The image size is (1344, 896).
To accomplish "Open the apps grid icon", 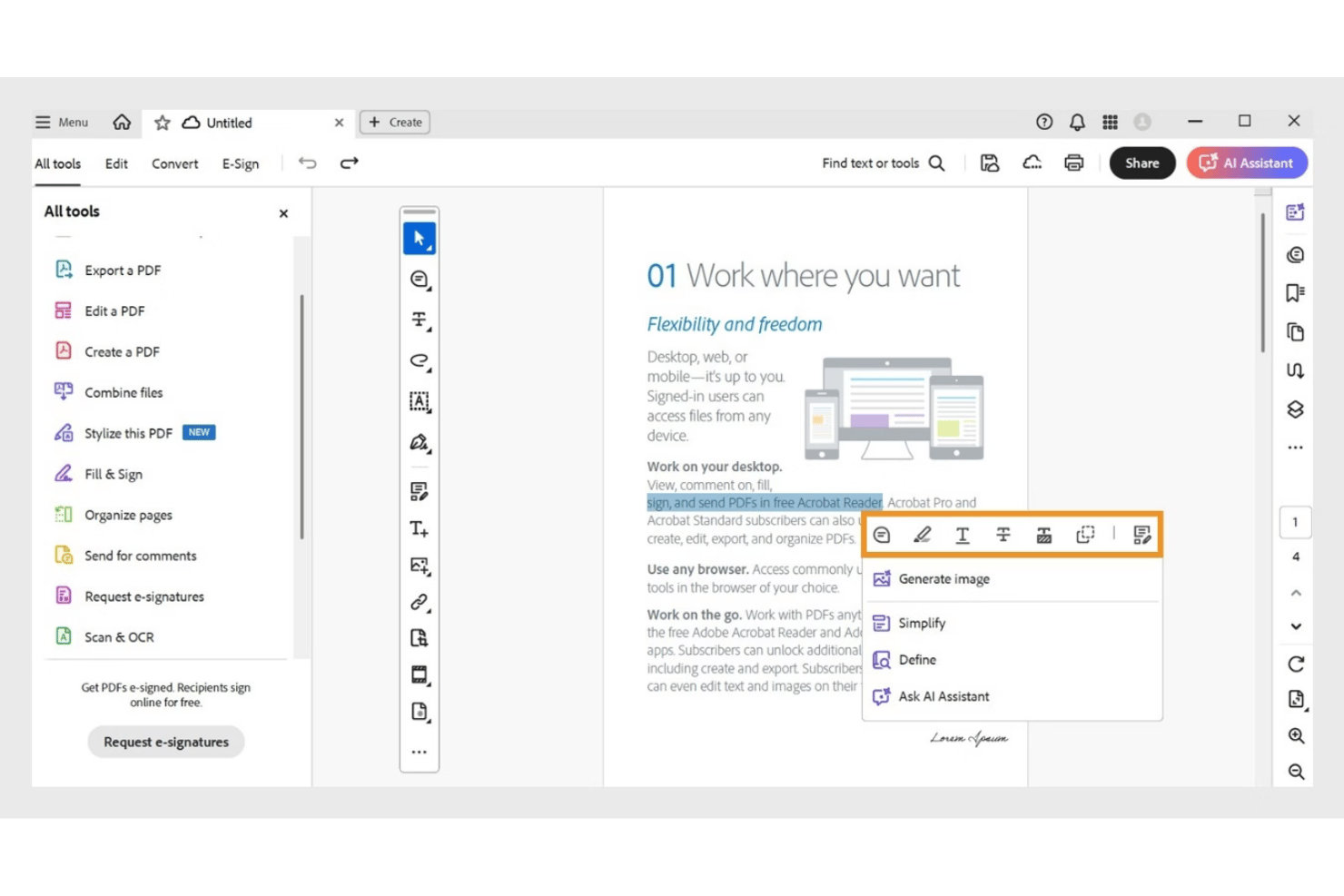I will click(x=1110, y=122).
